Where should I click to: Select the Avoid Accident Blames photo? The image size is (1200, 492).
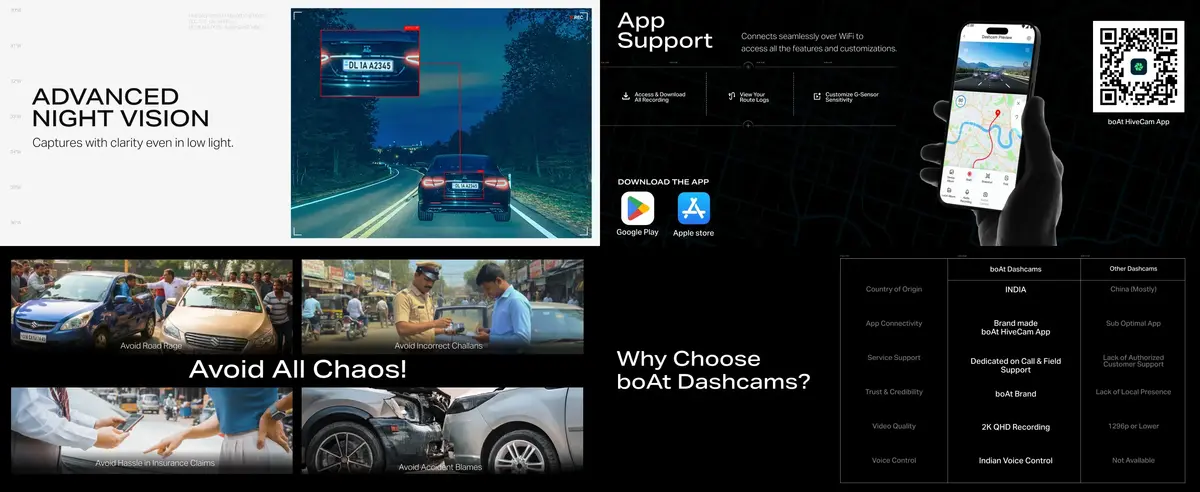tap(442, 430)
